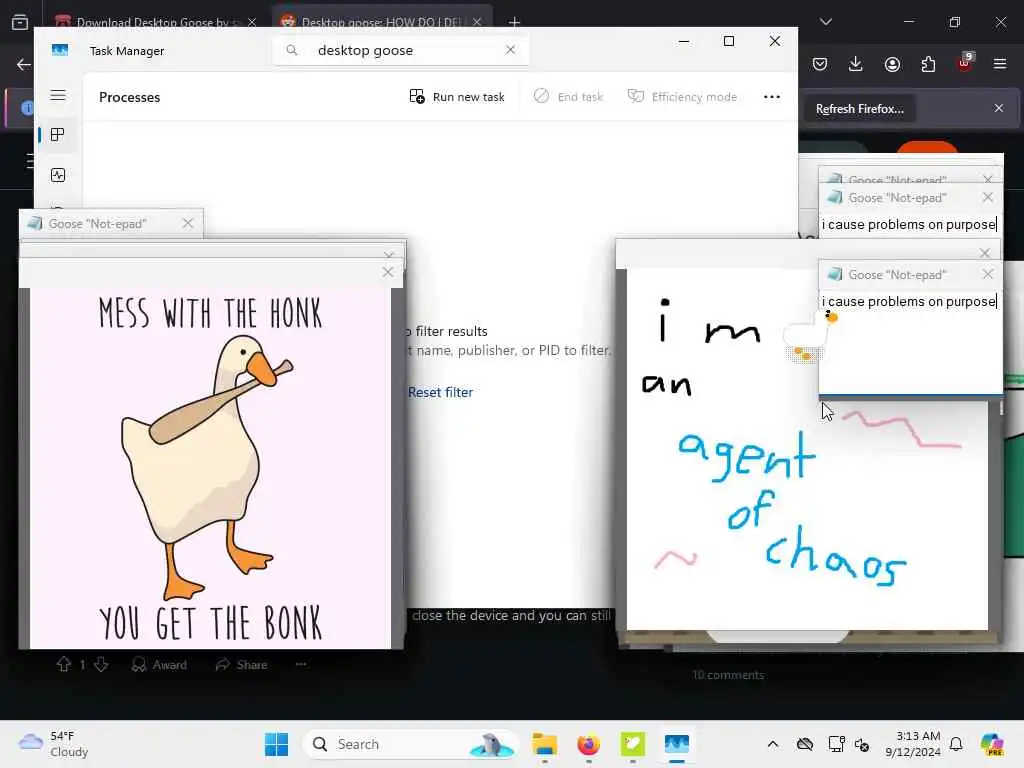
Task: Open the Performance page icon in sidebar
Action: click(57, 175)
